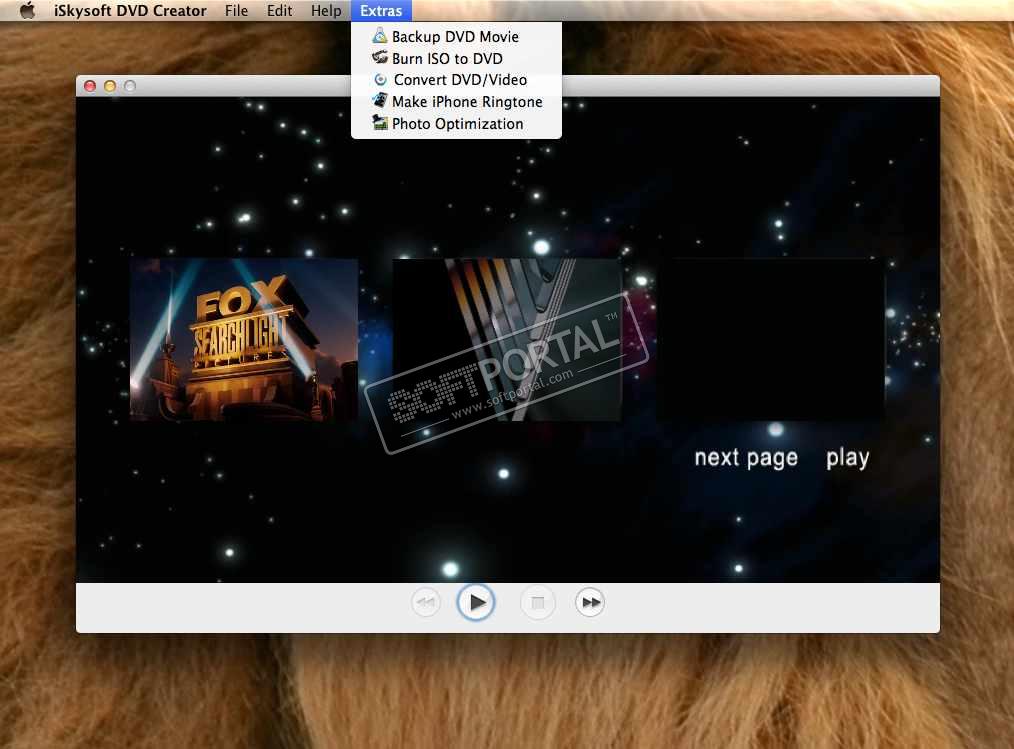Image resolution: width=1014 pixels, height=749 pixels.
Task: Click the fast-forward playback button
Action: [x=590, y=602]
